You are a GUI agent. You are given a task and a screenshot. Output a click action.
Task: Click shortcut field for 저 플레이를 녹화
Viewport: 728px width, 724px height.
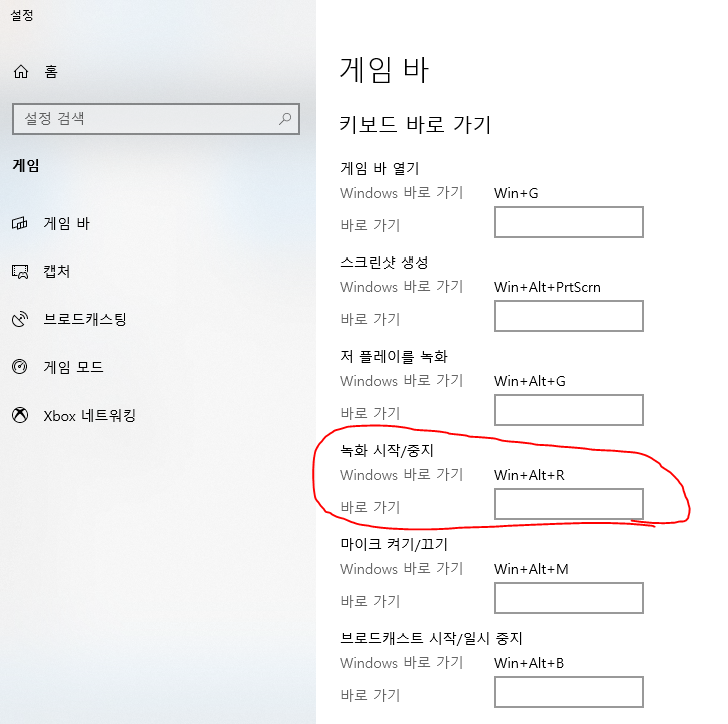[569, 410]
